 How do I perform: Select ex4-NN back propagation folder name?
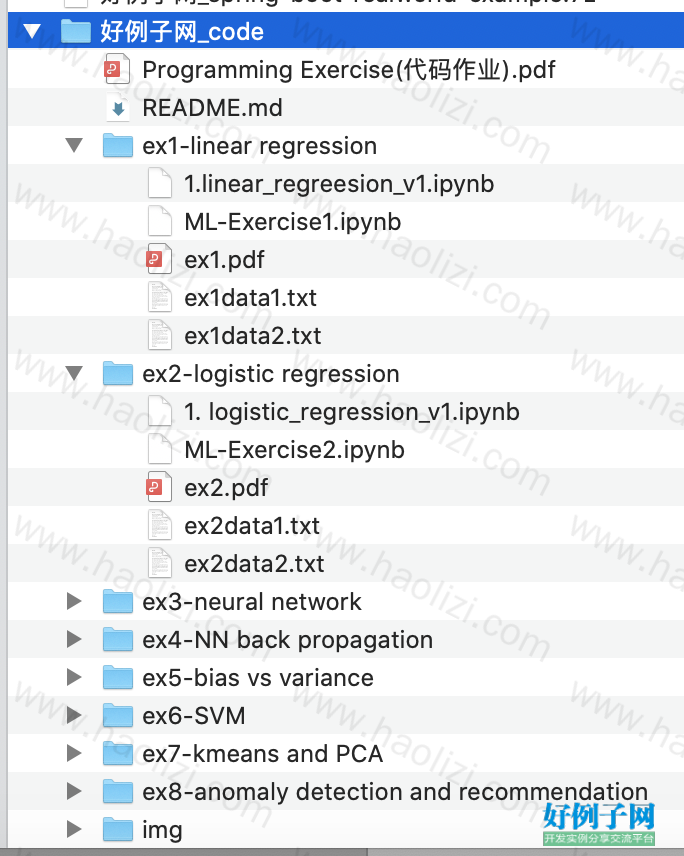point(288,640)
